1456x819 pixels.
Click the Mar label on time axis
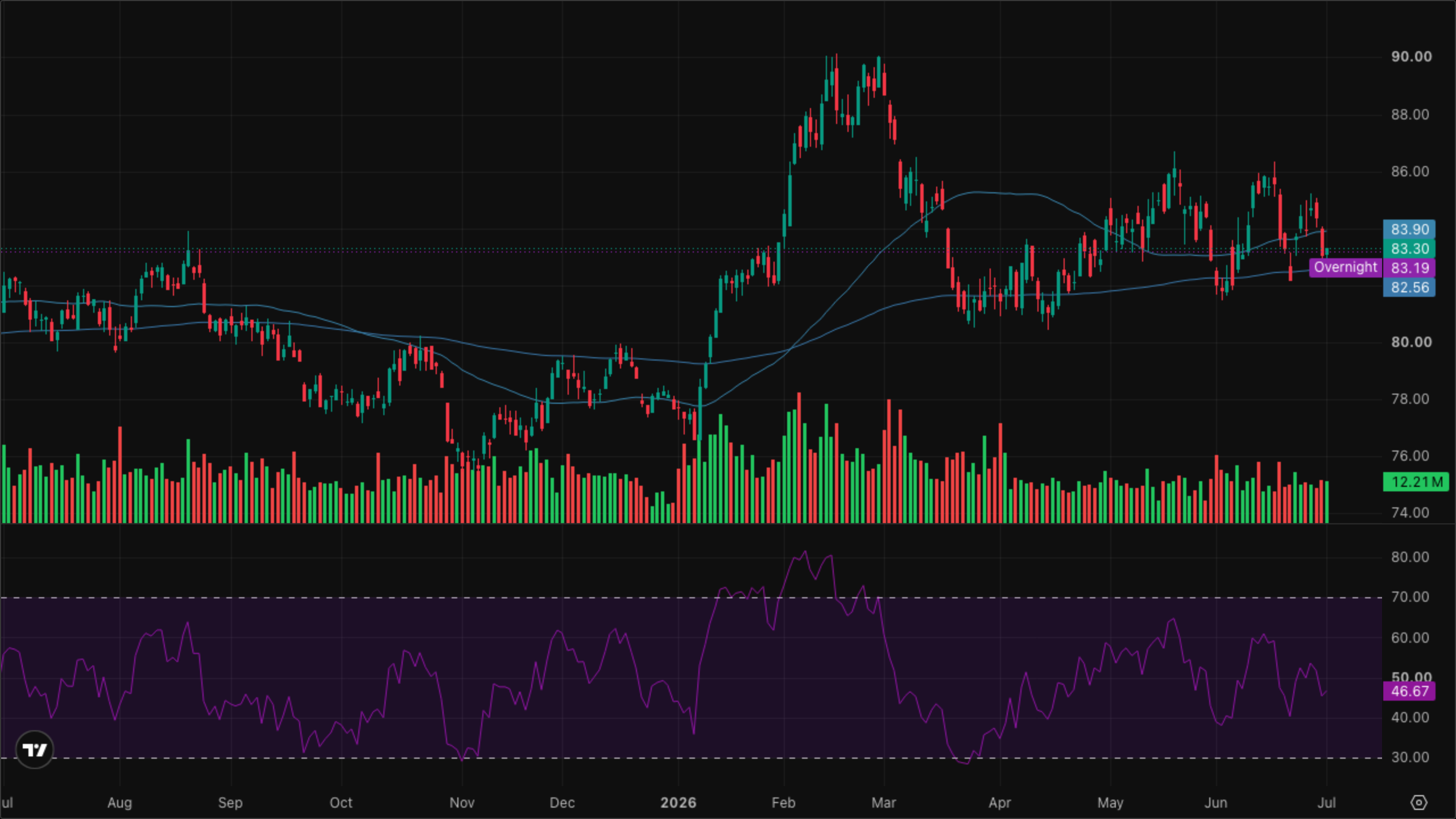pos(884,803)
